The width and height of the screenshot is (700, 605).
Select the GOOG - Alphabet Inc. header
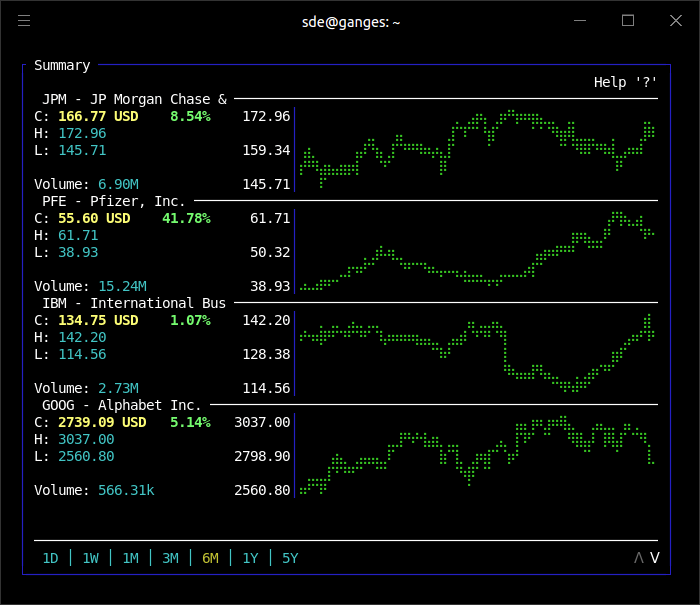point(121,405)
